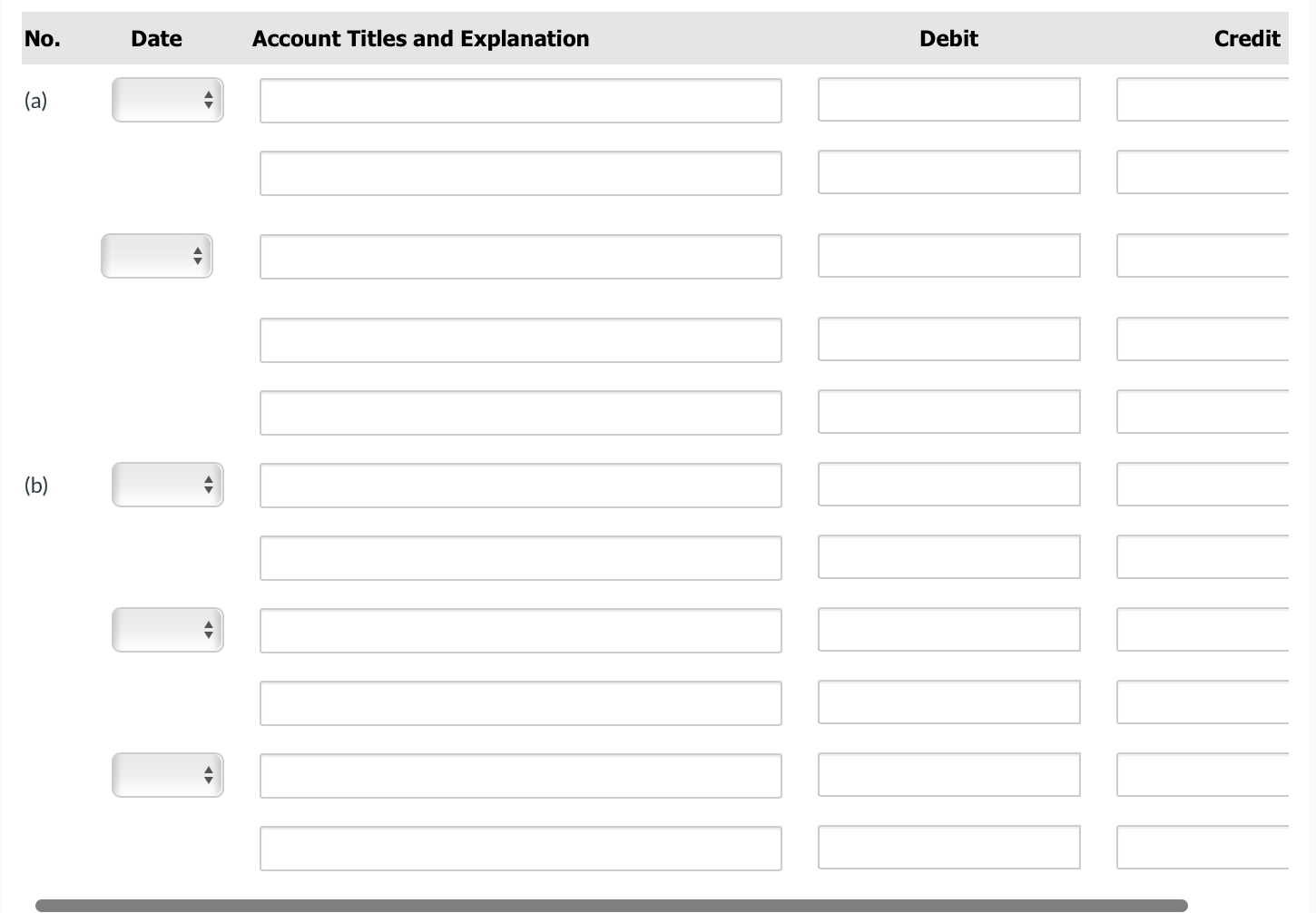Image resolution: width=1316 pixels, height=913 pixels.
Task: Click the bottom credit amount field
Action: tap(1207, 847)
